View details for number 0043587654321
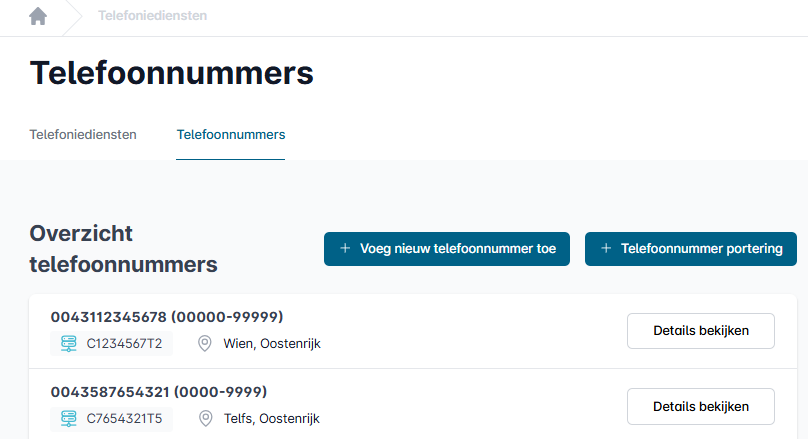The height and width of the screenshot is (439, 808). [701, 407]
